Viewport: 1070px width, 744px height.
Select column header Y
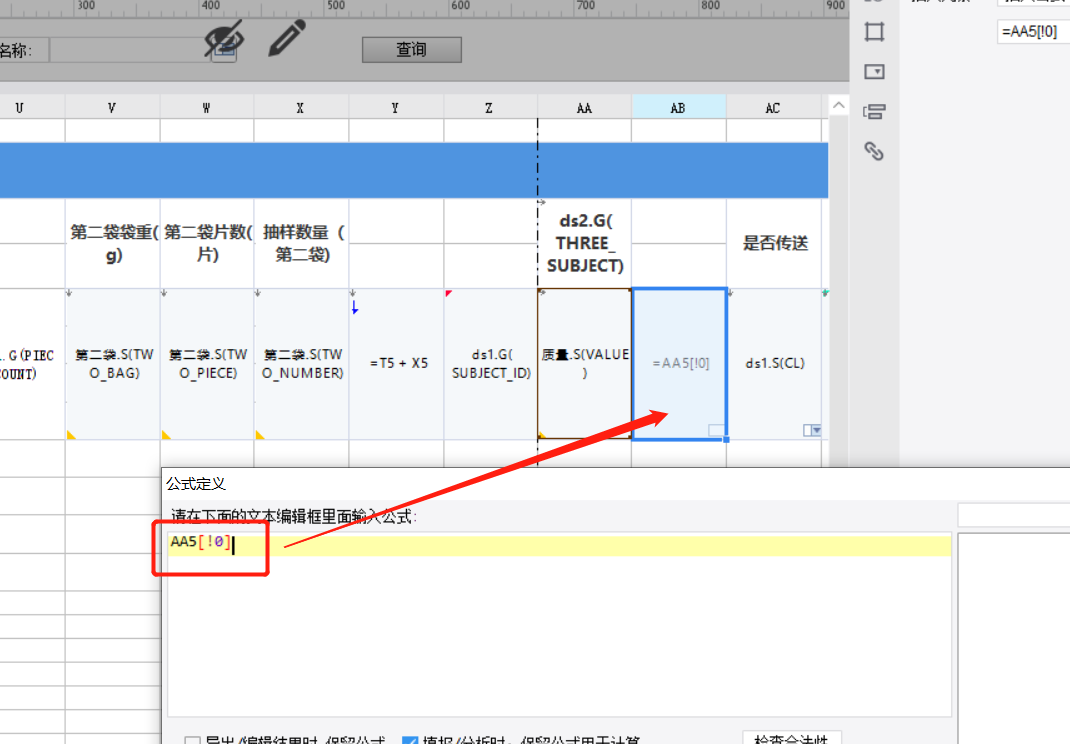pyautogui.click(x=395, y=108)
